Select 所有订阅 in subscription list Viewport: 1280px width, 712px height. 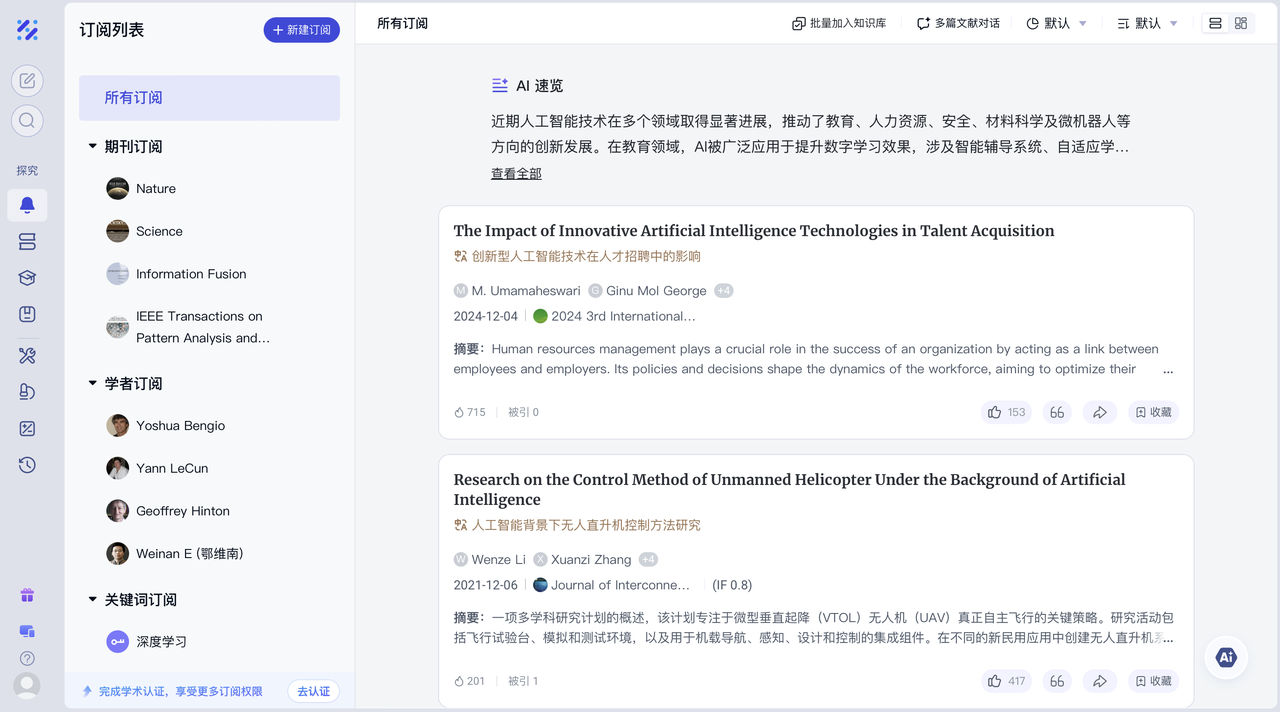(209, 98)
